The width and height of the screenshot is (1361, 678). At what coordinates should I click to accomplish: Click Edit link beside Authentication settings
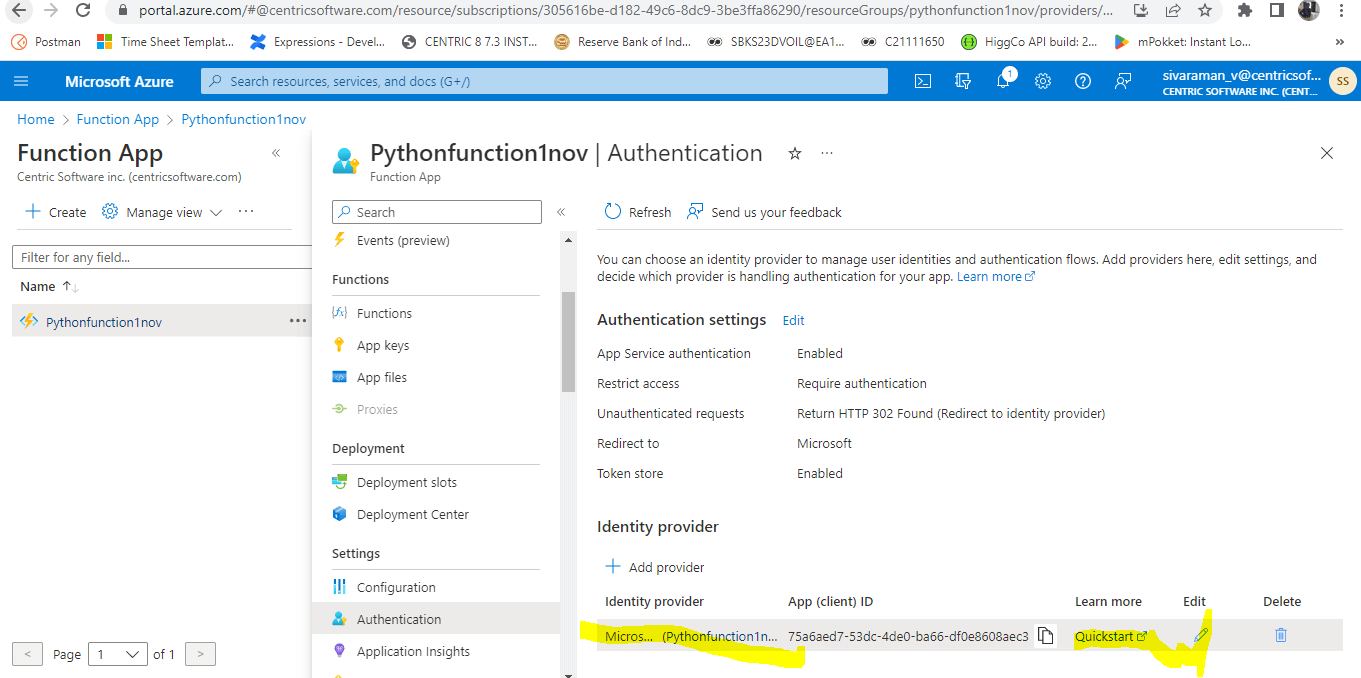pos(793,320)
